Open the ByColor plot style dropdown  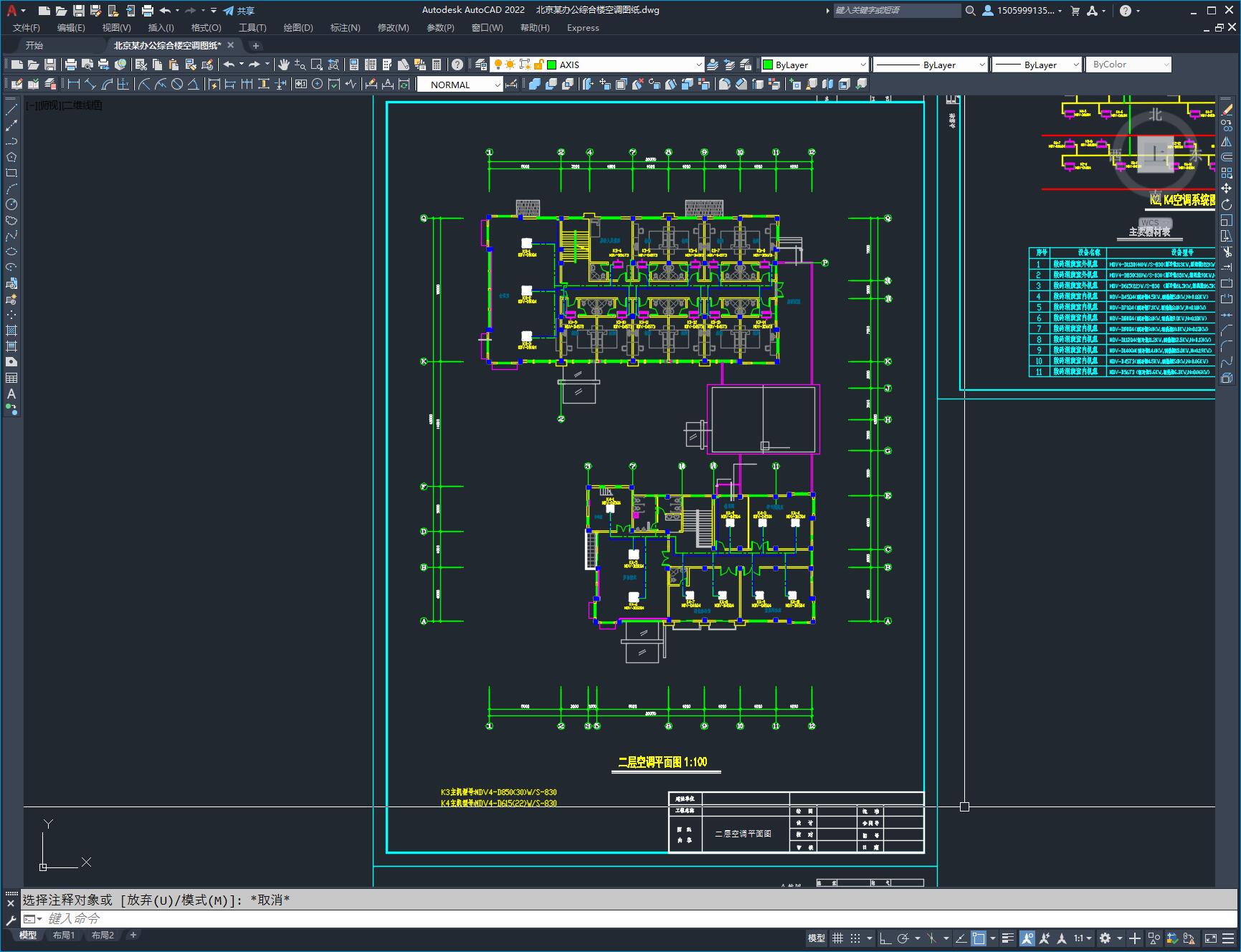pyautogui.click(x=1166, y=65)
